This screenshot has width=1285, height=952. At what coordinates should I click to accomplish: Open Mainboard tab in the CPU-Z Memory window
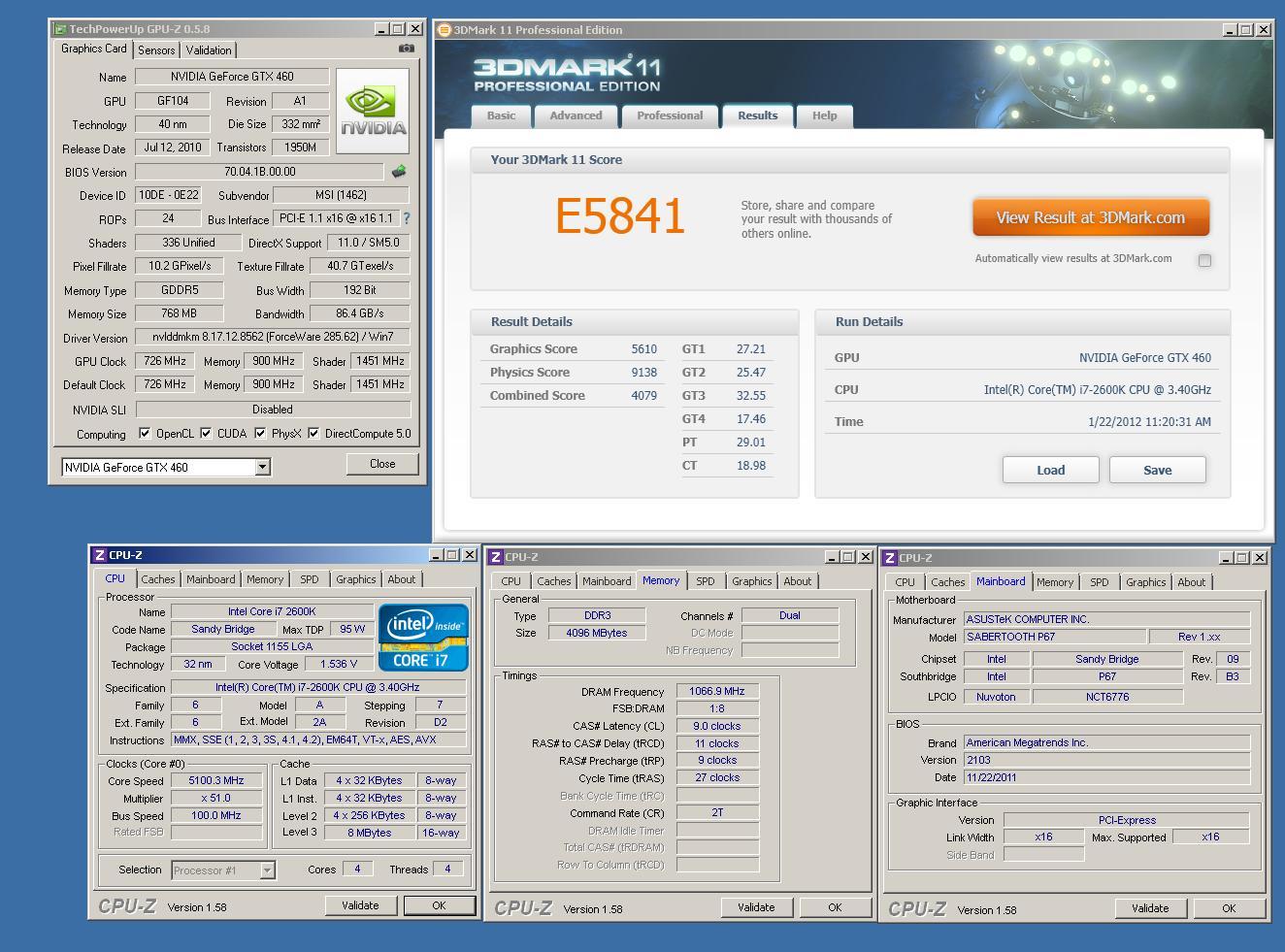(607, 581)
